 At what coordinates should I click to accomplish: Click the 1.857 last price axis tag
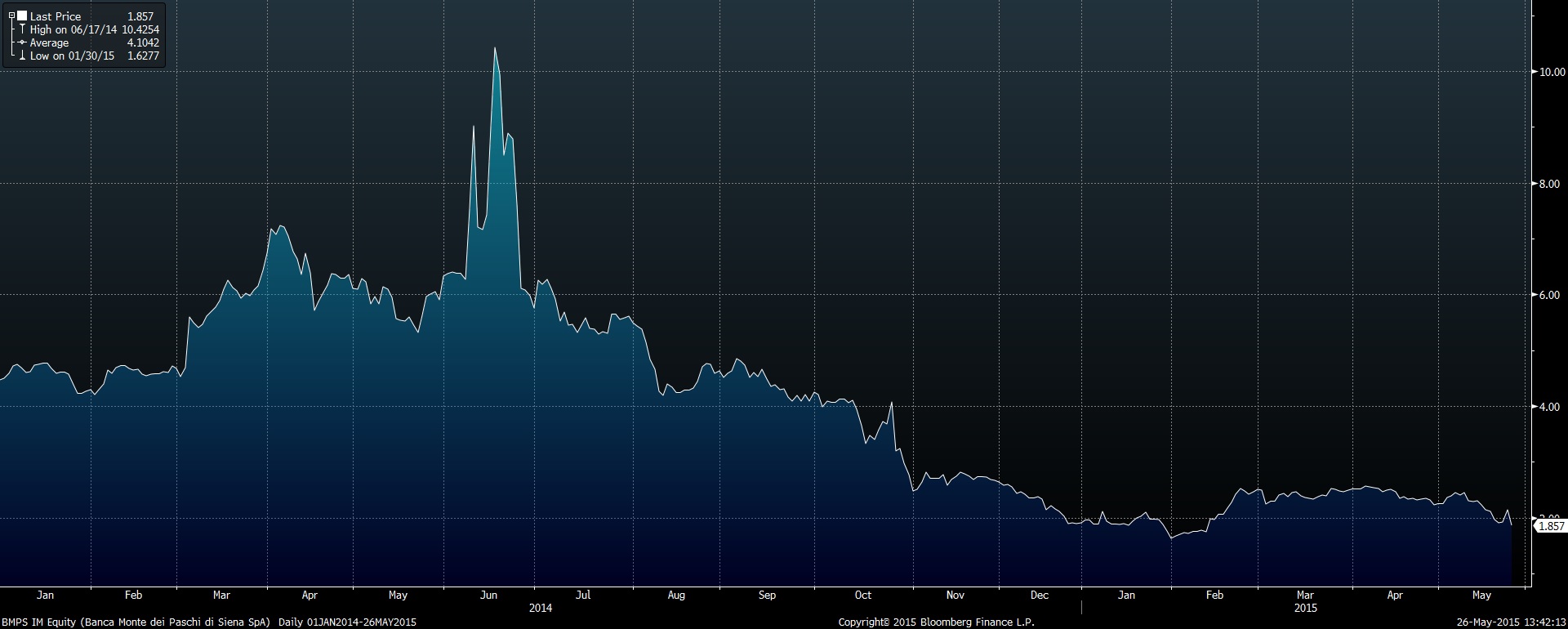click(1550, 526)
